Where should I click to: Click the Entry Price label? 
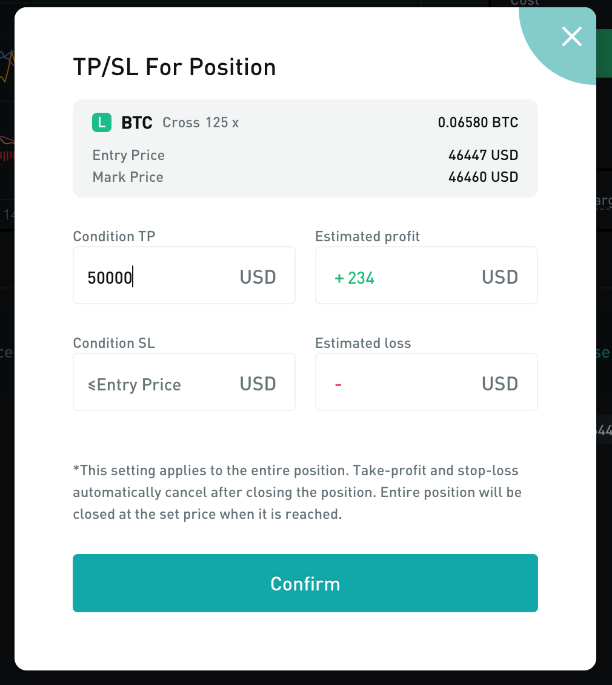(128, 155)
